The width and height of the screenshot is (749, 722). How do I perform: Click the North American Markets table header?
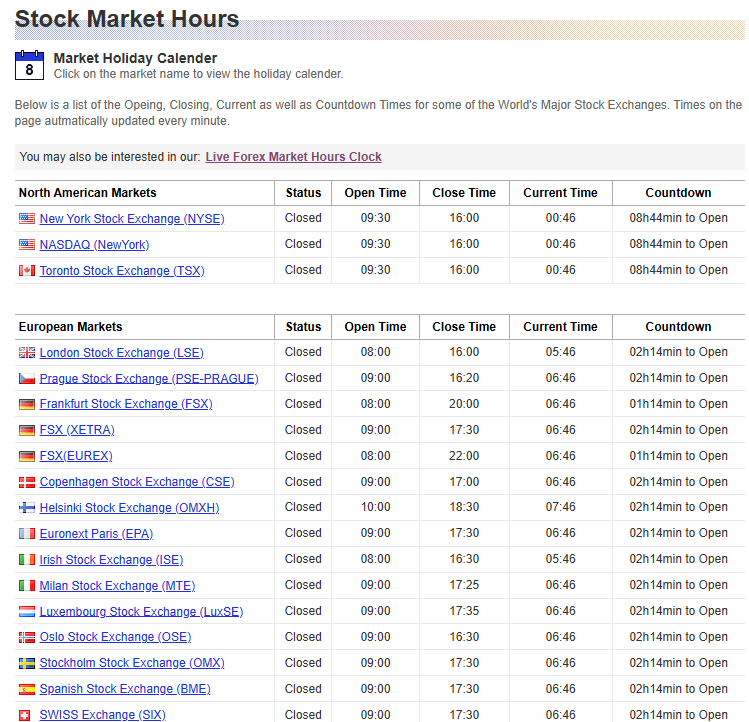point(87,193)
